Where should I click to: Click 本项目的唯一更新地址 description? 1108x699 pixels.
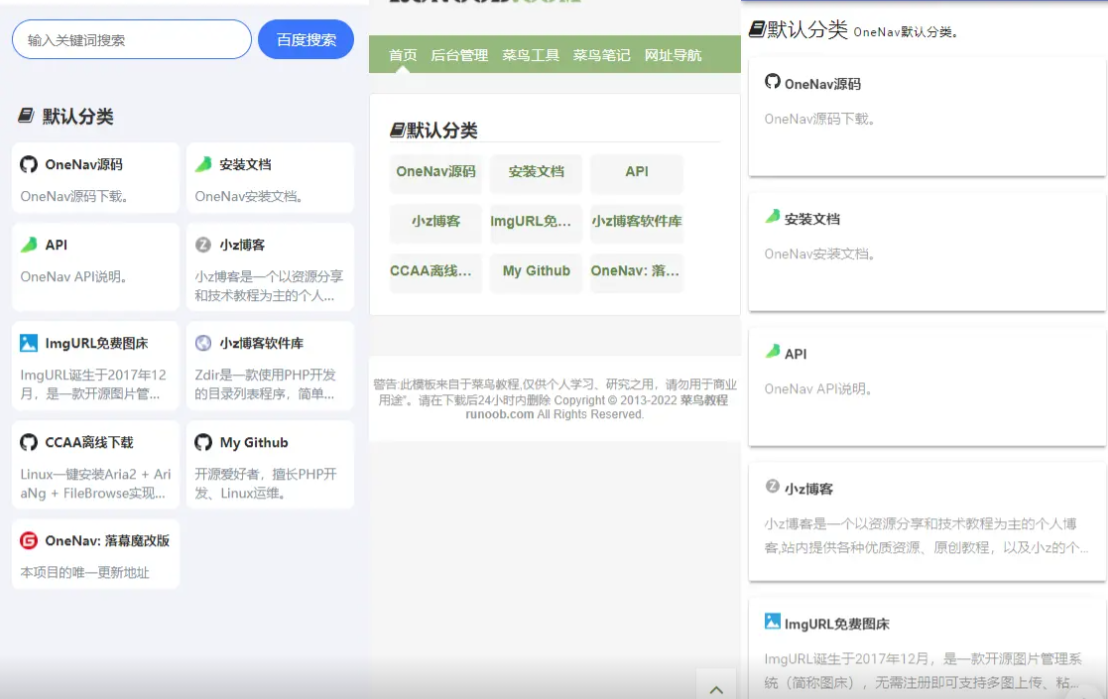[85, 572]
